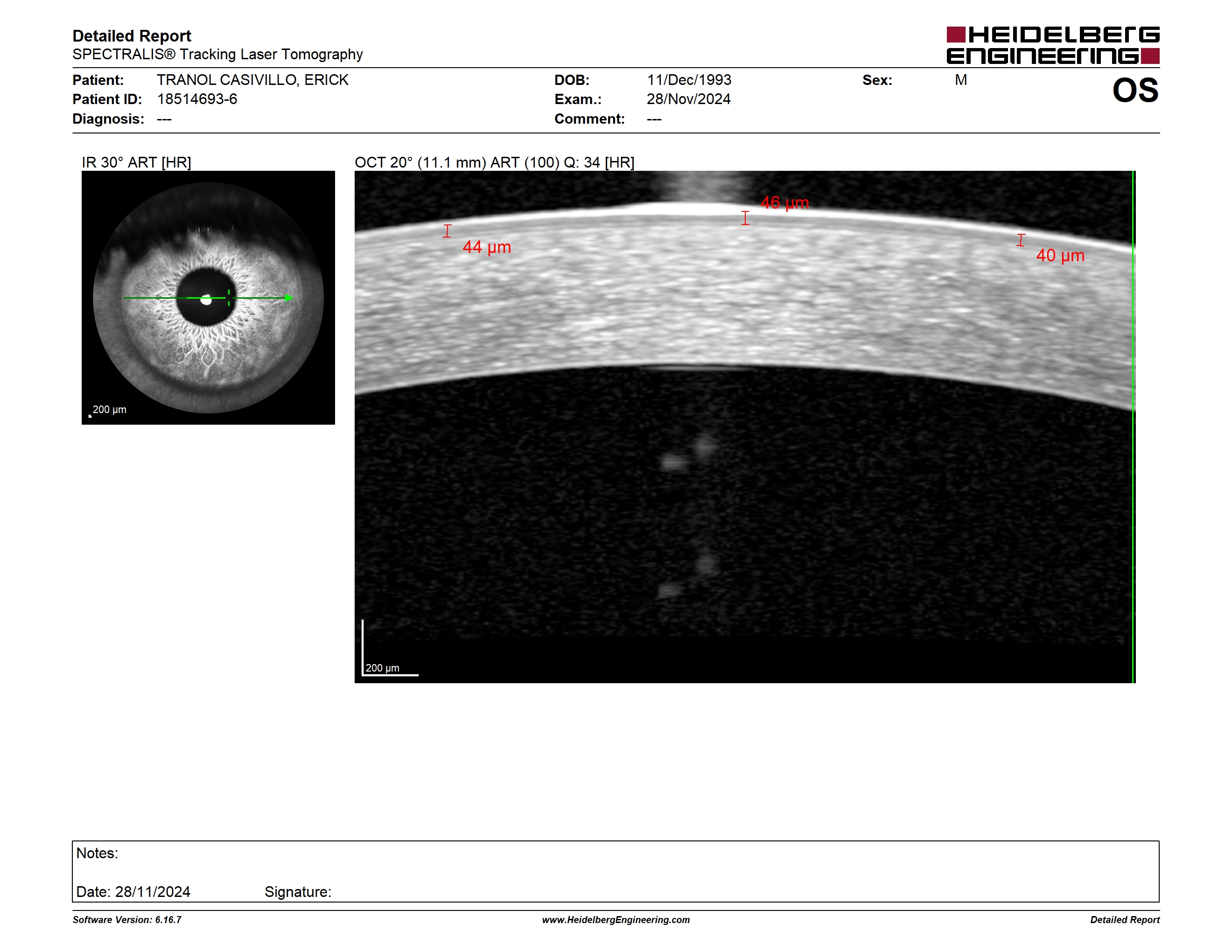The width and height of the screenshot is (1232, 952).
Task: Click the 200 µm scale label in IR image
Action: [x=109, y=409]
